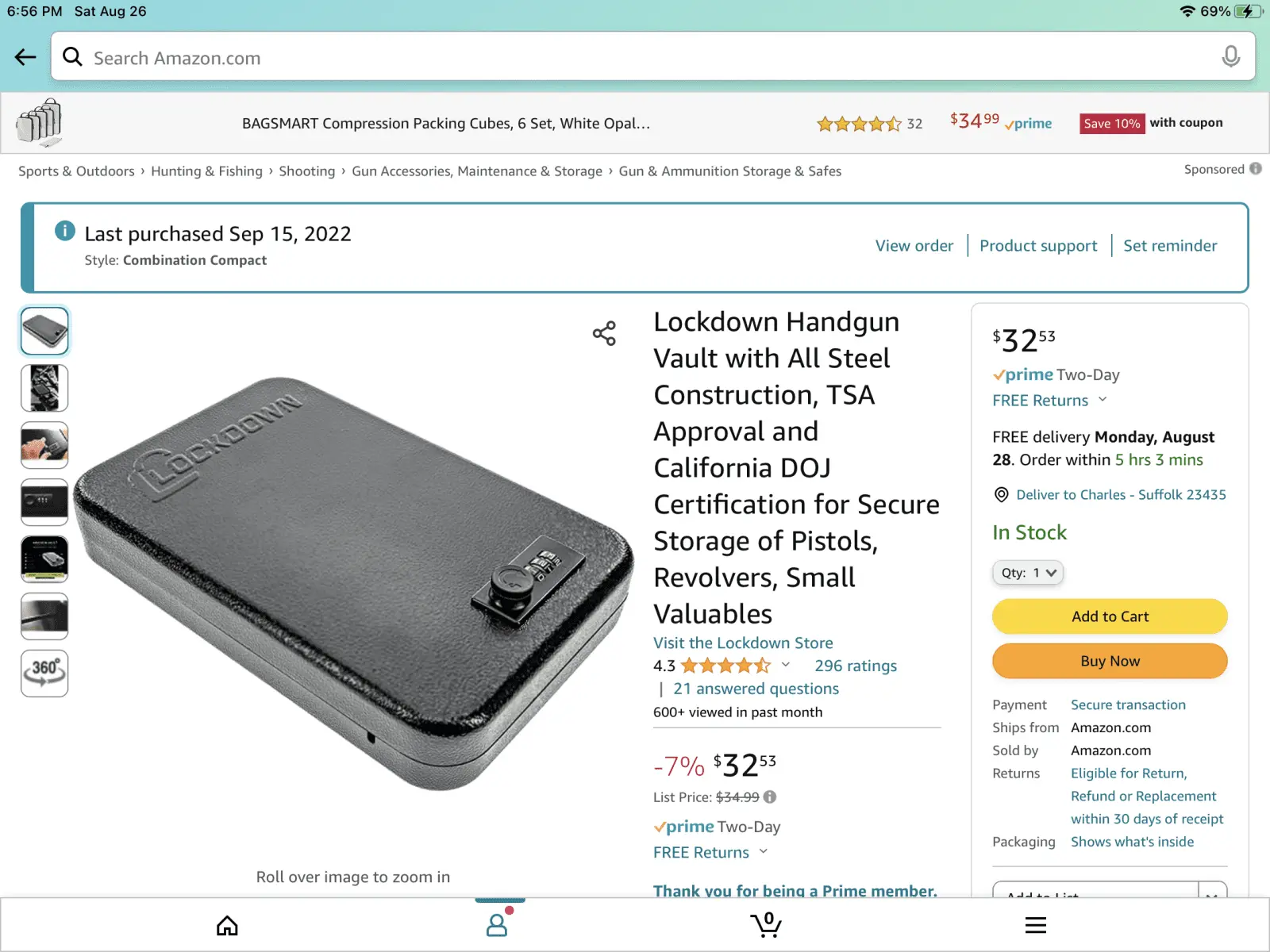Tap the back arrow icon
Viewport: 1270px width, 952px height.
click(25, 57)
